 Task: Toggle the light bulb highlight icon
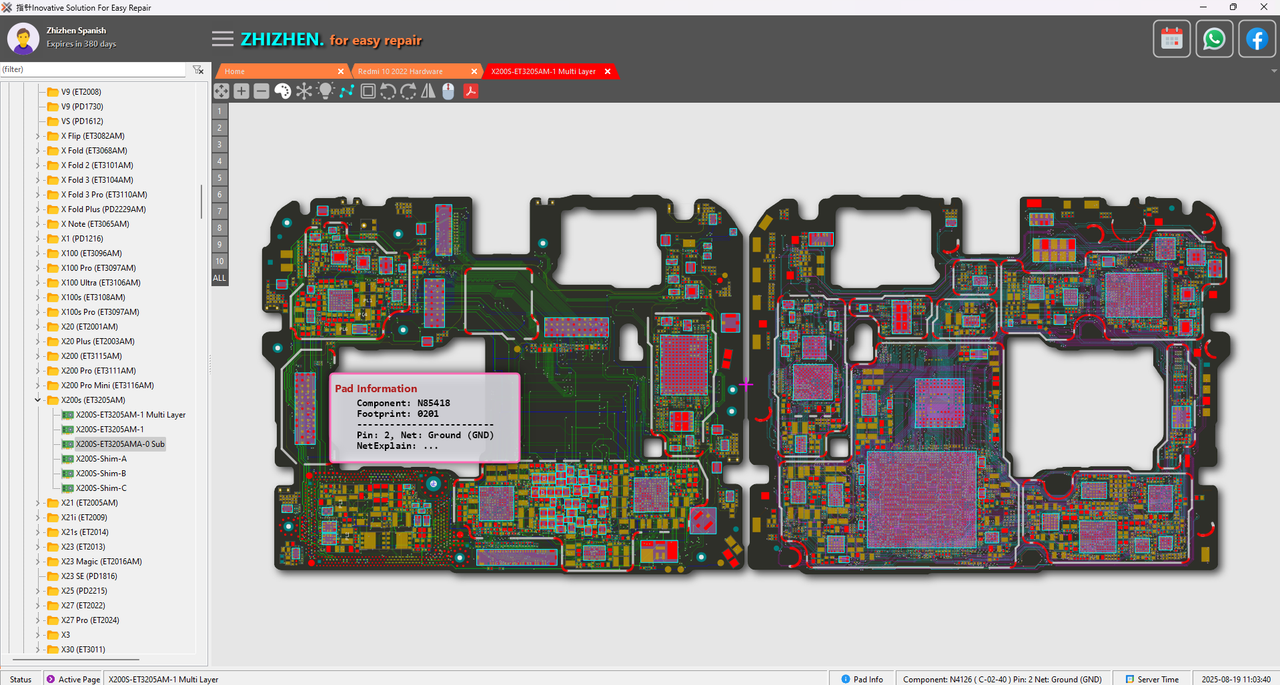click(x=325, y=91)
